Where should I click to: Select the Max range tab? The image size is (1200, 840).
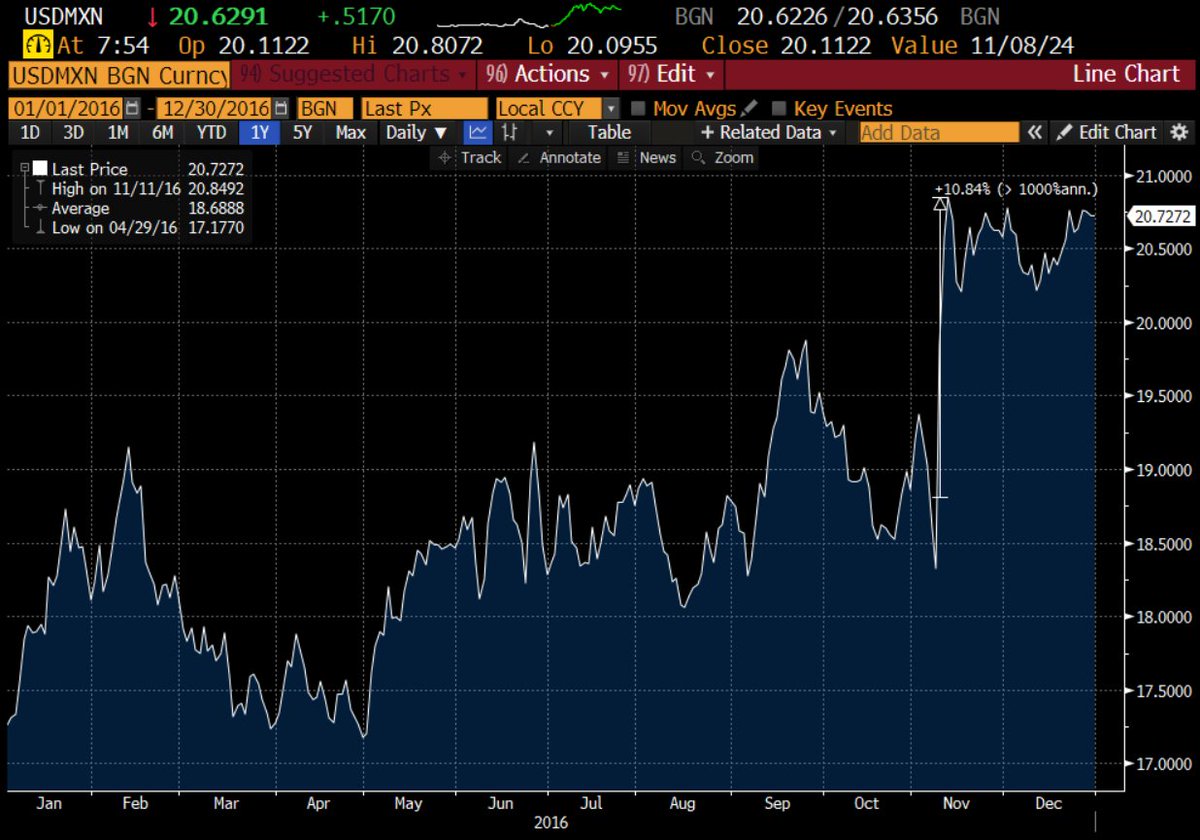click(350, 132)
